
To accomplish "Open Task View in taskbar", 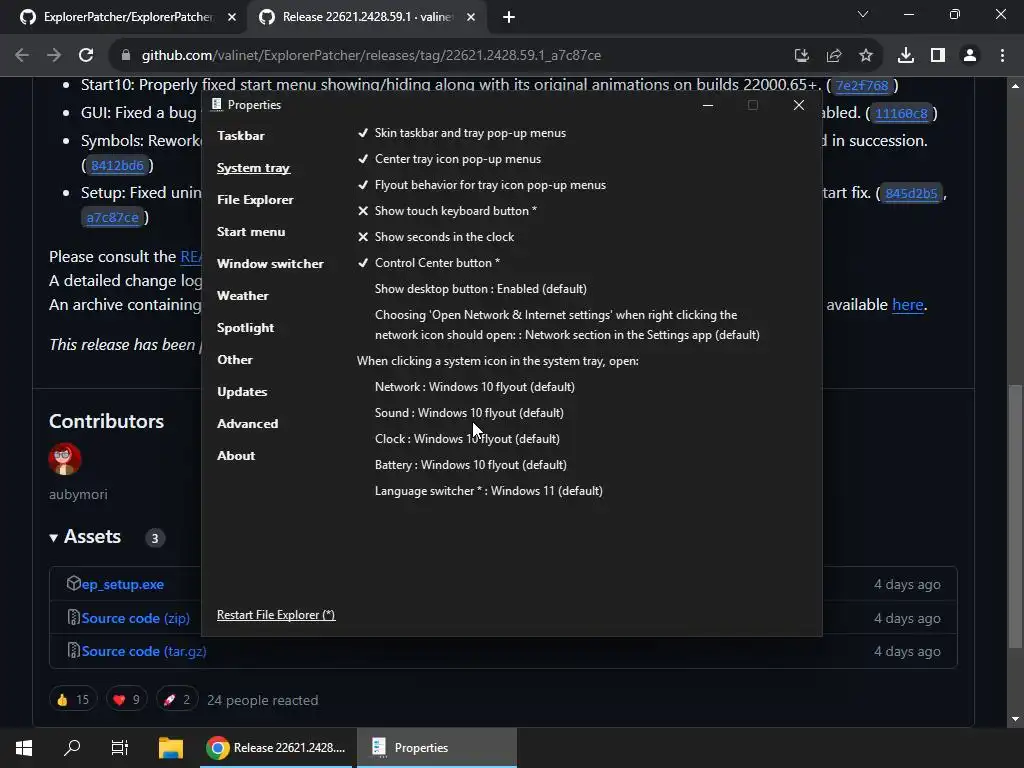I will (x=120, y=748).
